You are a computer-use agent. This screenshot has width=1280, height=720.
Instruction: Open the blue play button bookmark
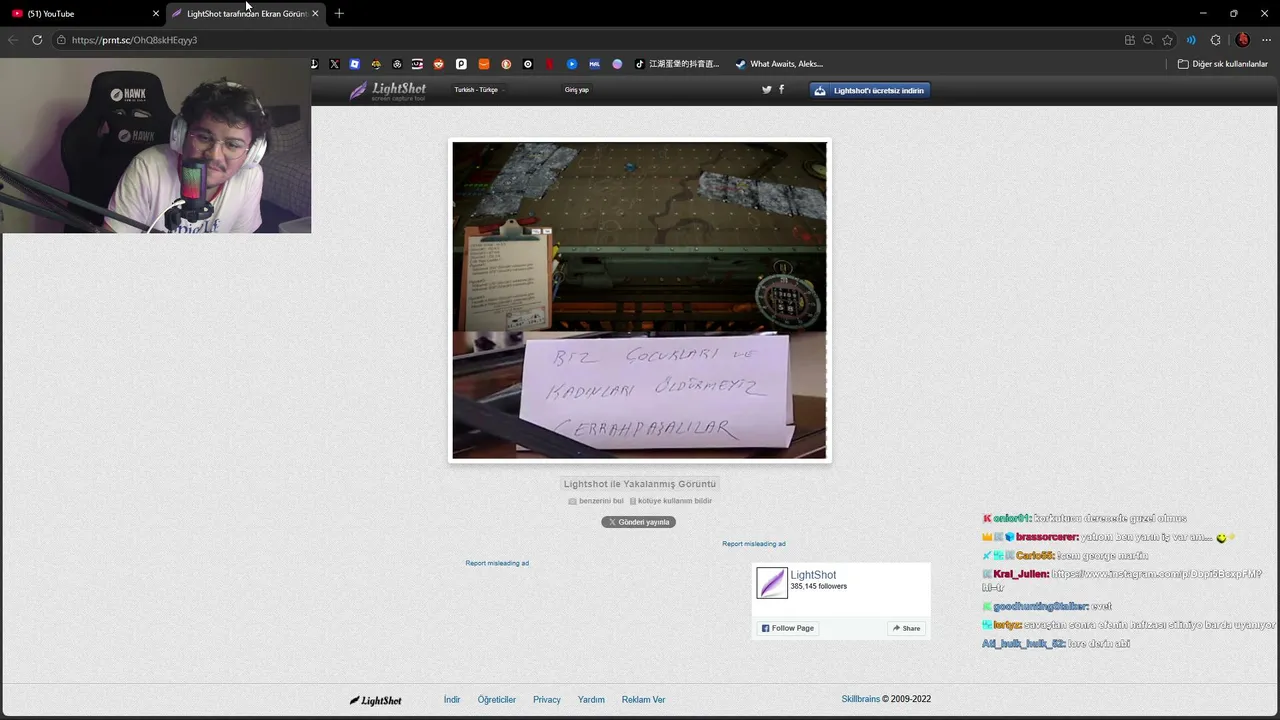tap(572, 64)
